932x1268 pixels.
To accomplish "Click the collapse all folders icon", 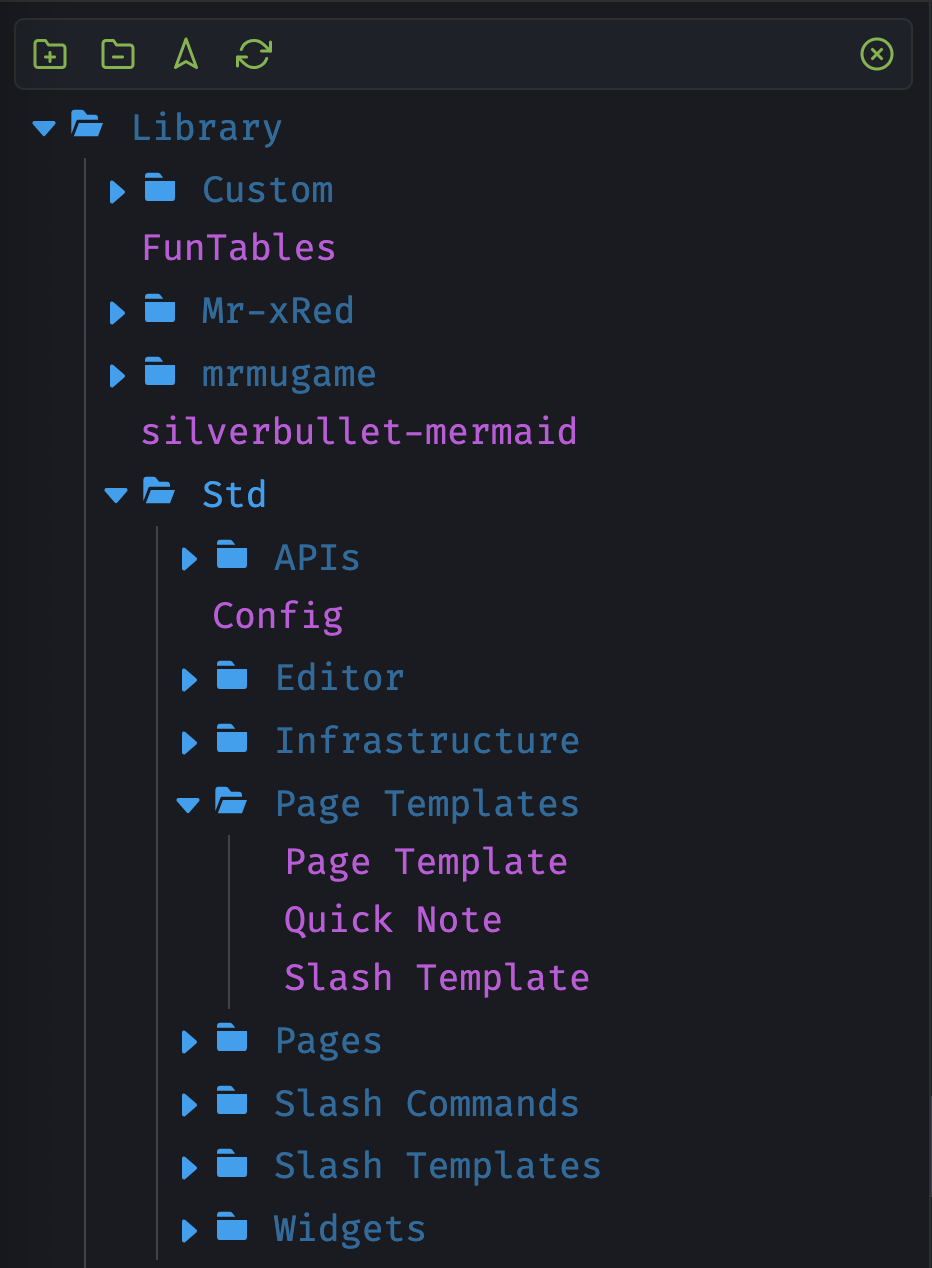I will click(x=118, y=54).
